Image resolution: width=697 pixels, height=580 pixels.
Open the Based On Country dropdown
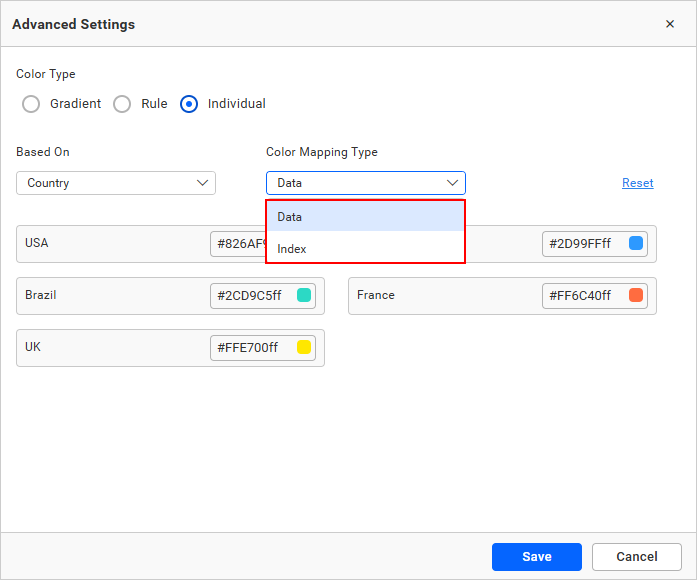116,183
